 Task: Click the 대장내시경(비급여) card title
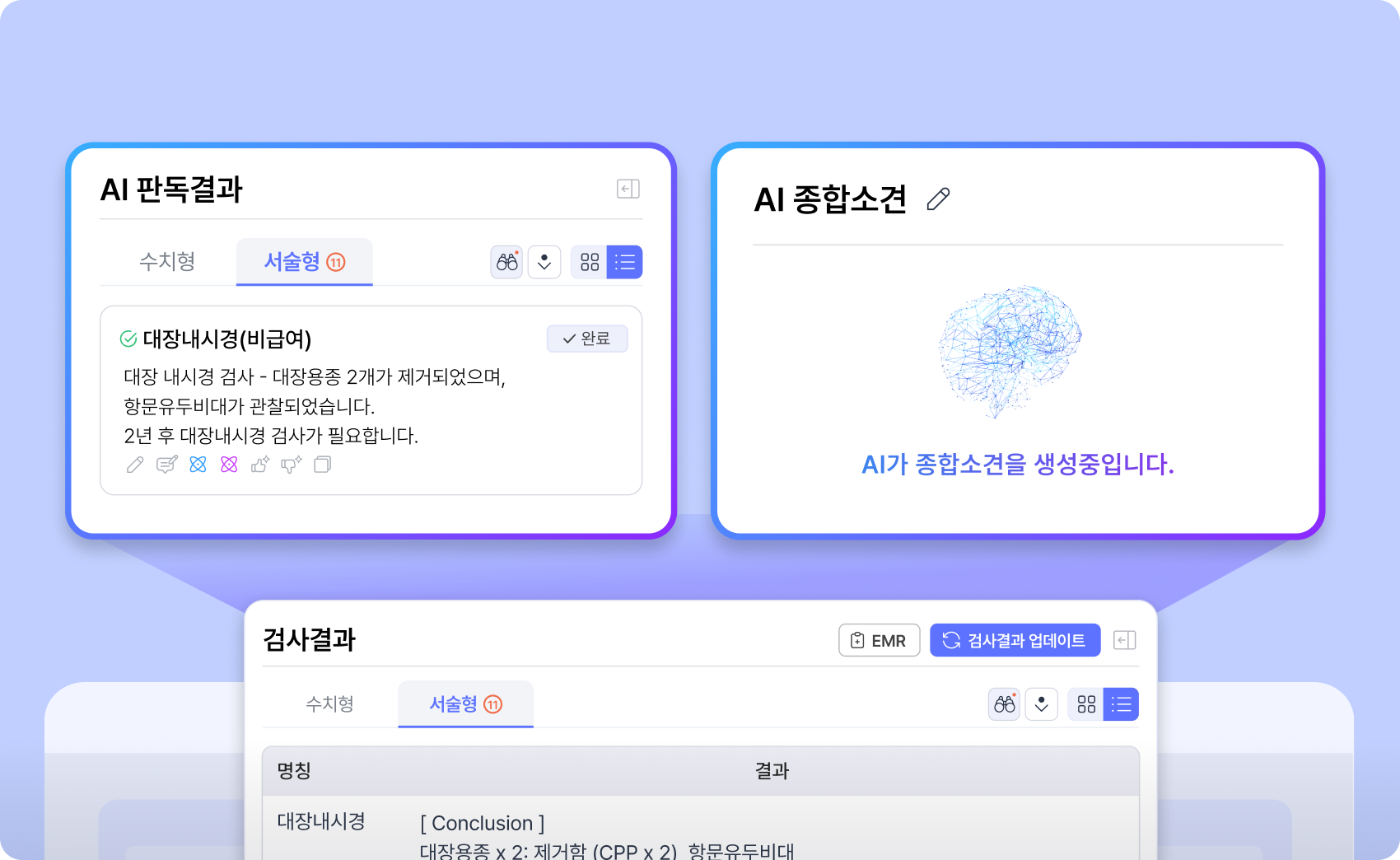[x=227, y=339]
